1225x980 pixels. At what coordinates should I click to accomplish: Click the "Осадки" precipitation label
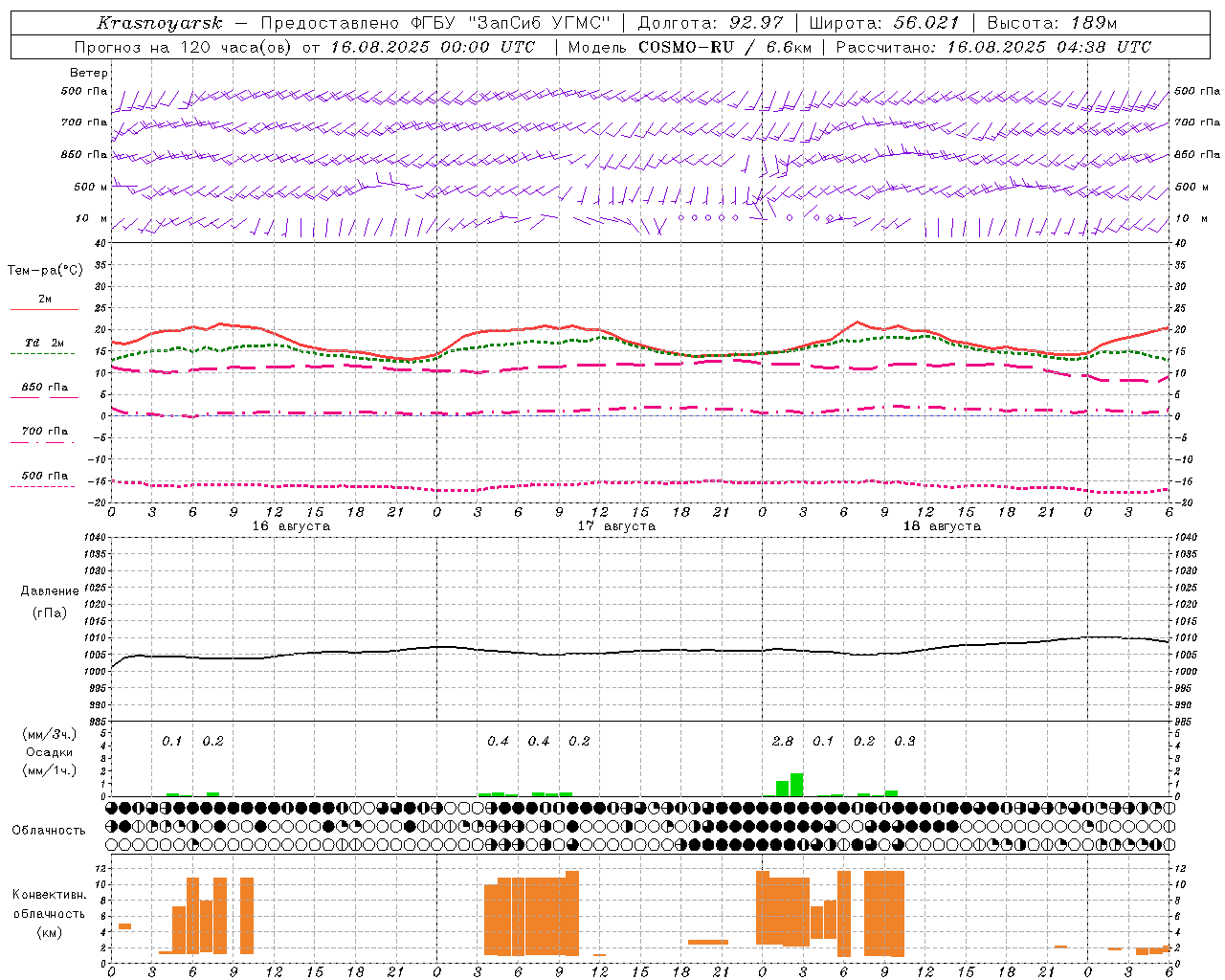(x=49, y=752)
